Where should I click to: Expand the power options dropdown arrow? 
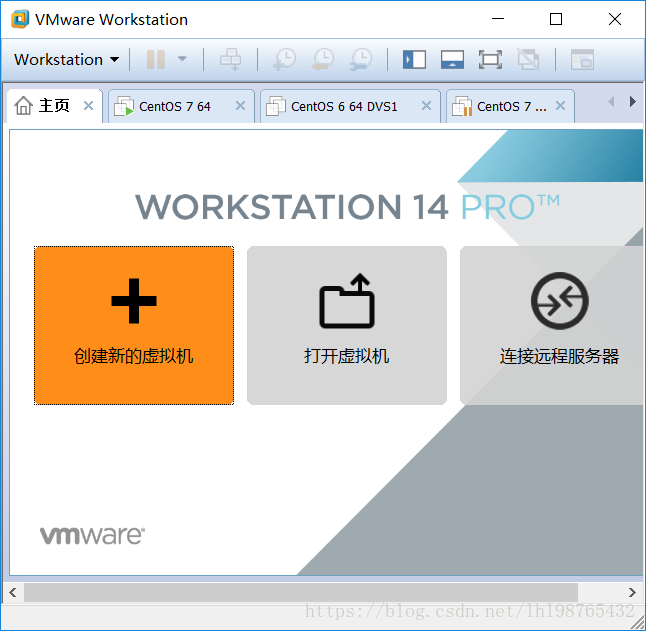(x=182, y=60)
